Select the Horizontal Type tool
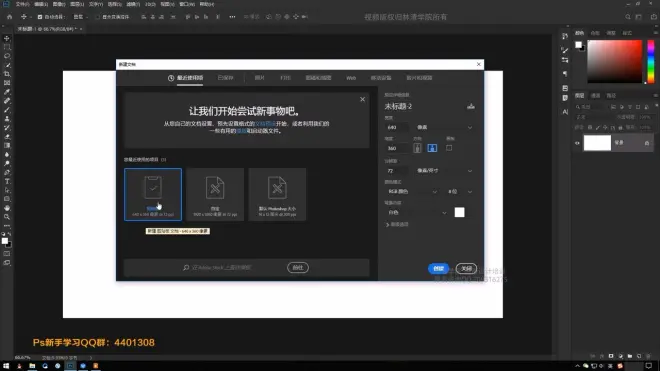This screenshot has height=371, width=660. (7, 181)
